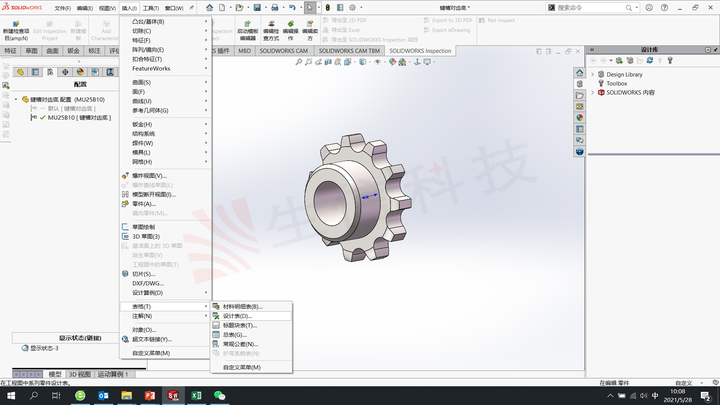Open the ConfigurationManager tab icon
Viewport: 720px width, 405px height.
tap(50, 72)
